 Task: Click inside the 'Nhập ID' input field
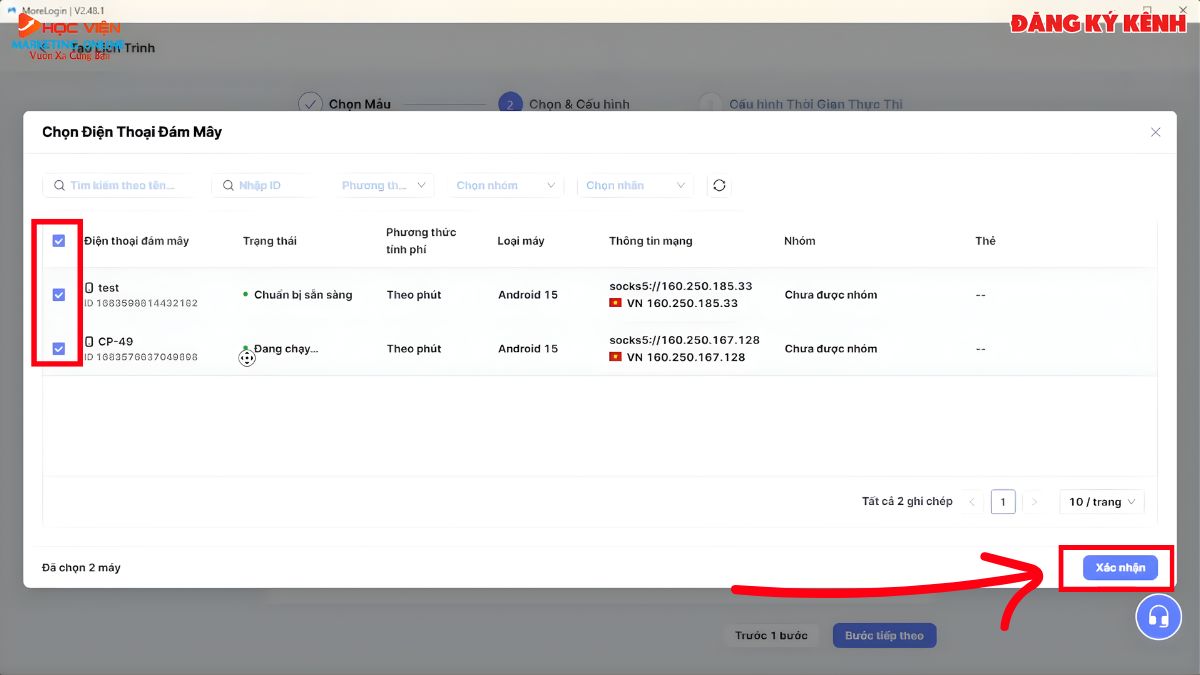pos(260,185)
